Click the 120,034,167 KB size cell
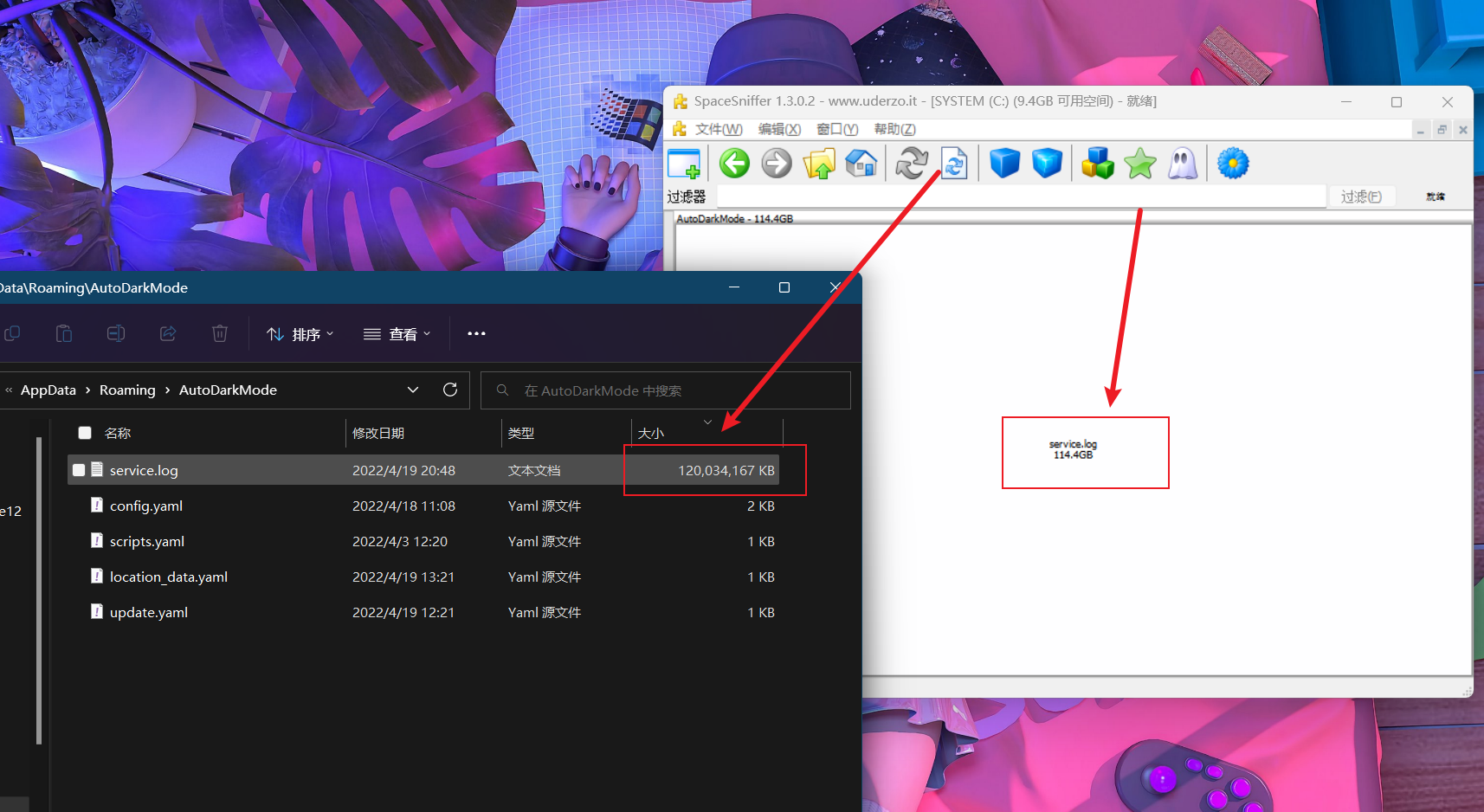Screen dimensions: 1484x812 click(x=726, y=470)
